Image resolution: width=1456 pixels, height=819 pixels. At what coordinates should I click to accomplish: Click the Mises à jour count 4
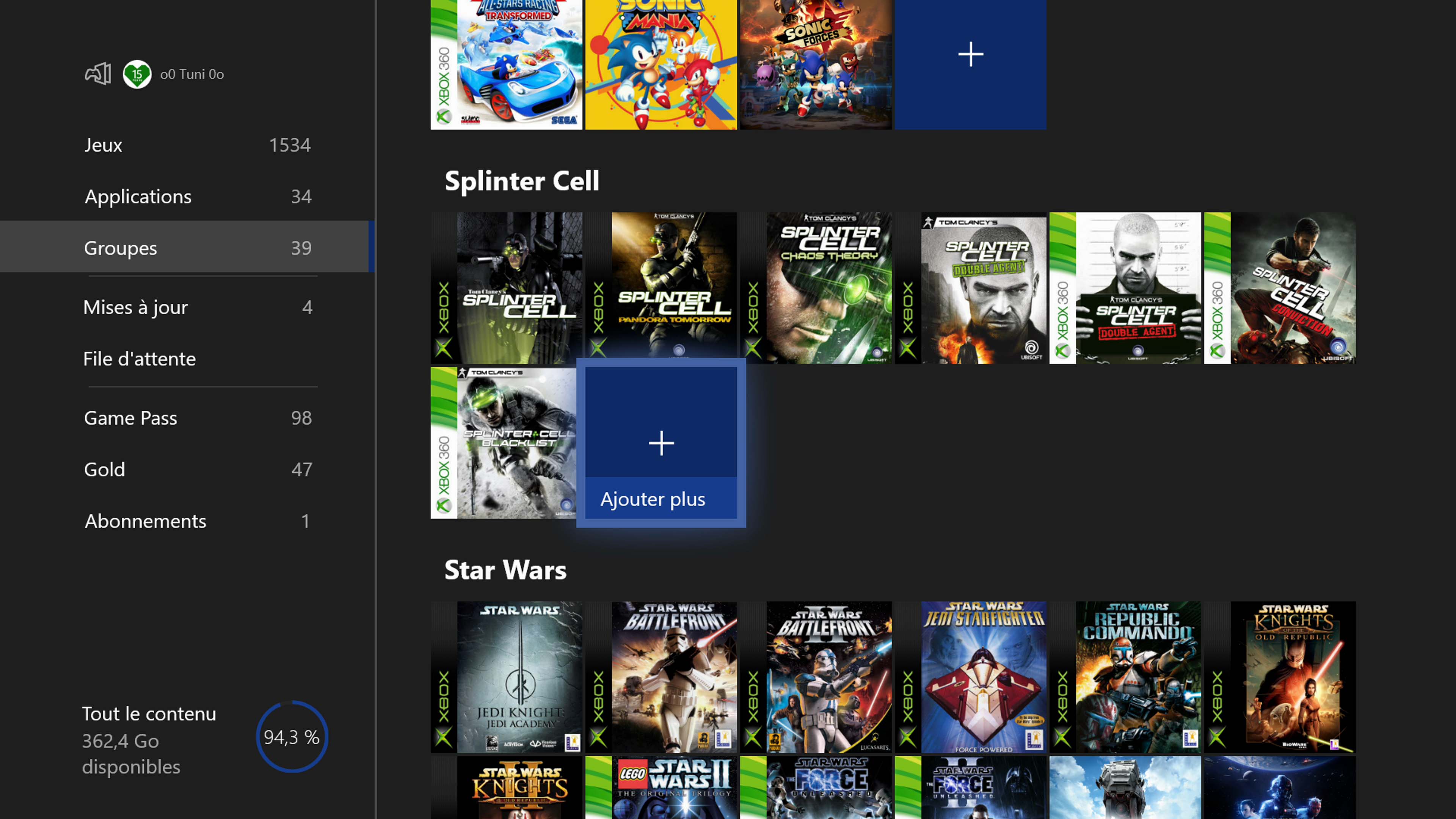[x=307, y=307]
